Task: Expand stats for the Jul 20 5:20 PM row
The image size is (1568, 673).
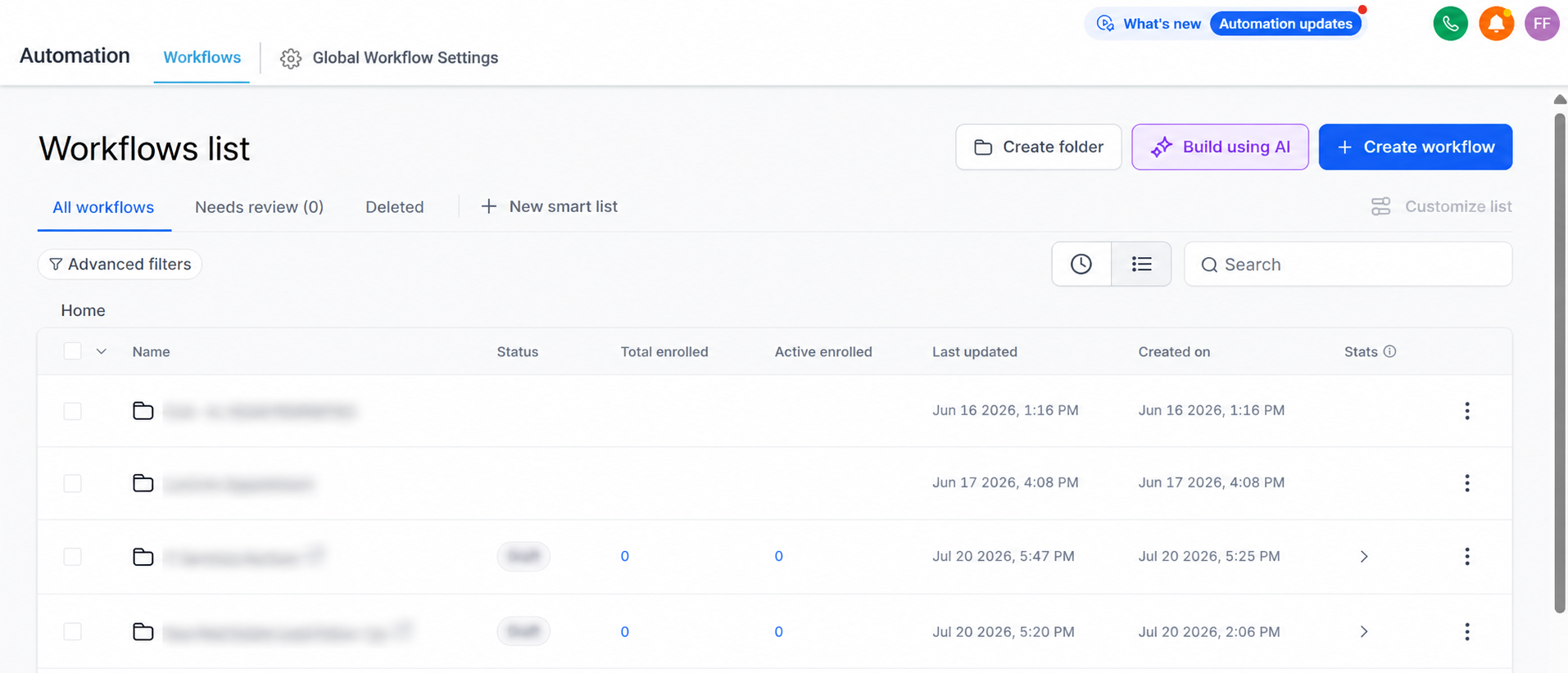Action: coord(1364,631)
